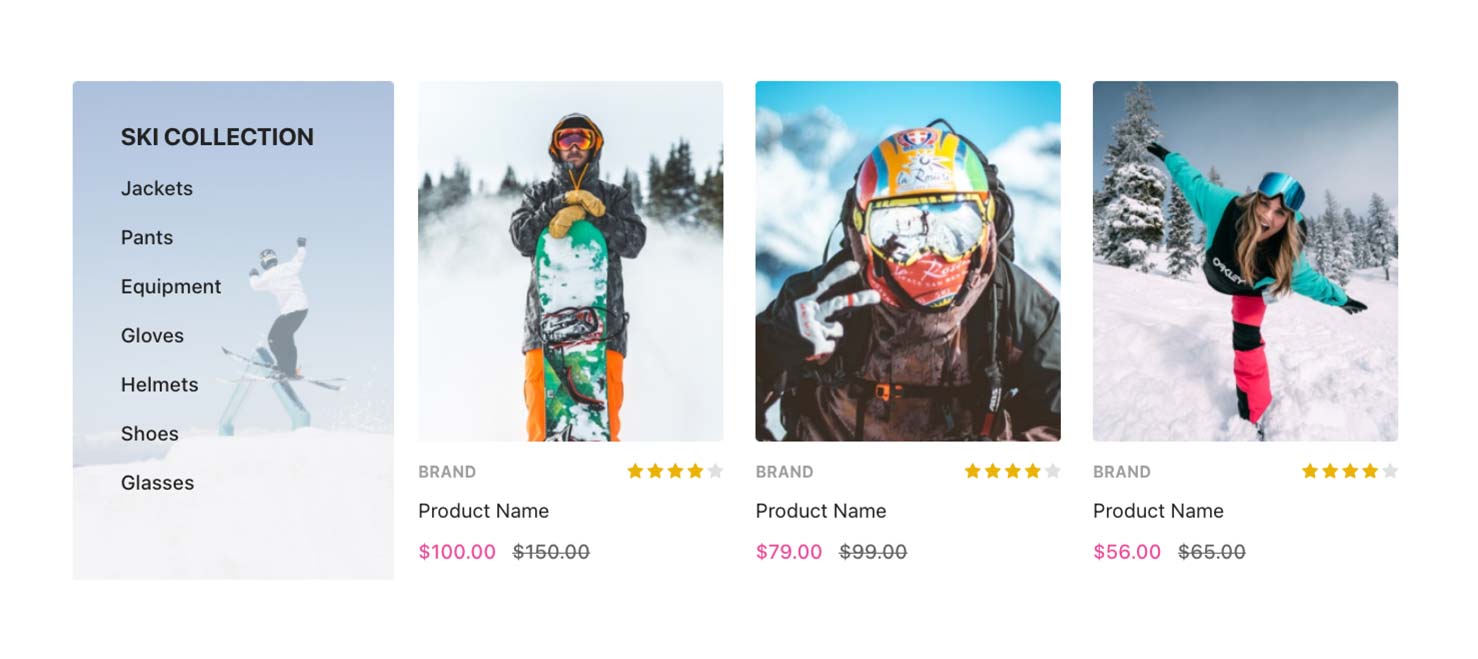1478x659 pixels.
Task: Select Pants in Ski Collection menu
Action: (147, 237)
